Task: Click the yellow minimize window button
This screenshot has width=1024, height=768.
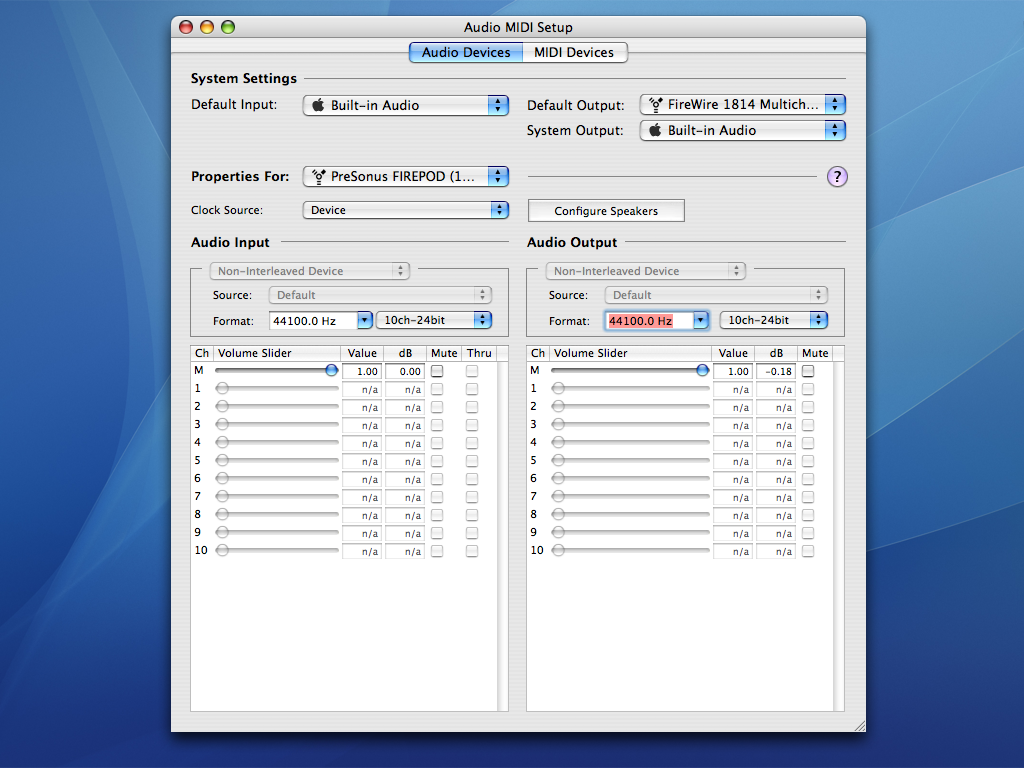Action: [207, 27]
